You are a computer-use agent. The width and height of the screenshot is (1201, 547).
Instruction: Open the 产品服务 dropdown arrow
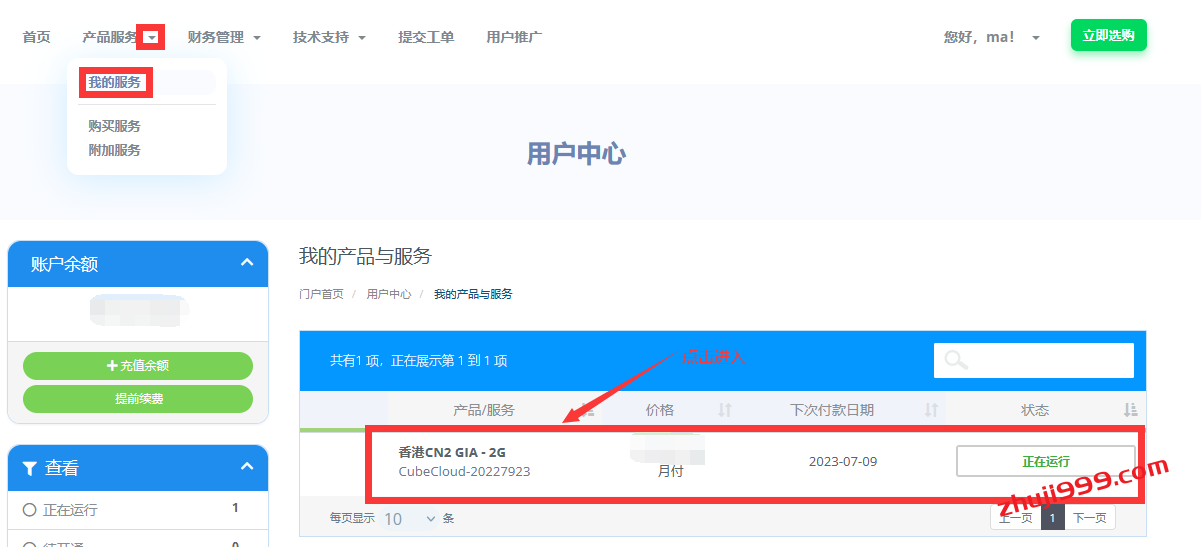click(x=151, y=38)
